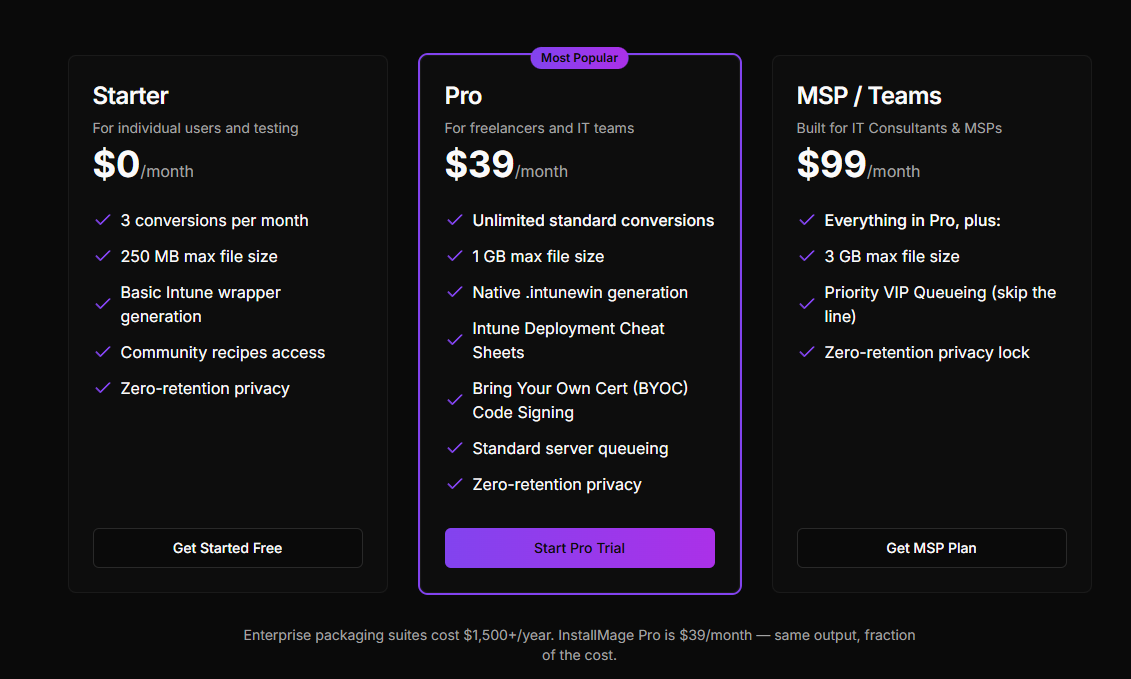Viewport: 1131px width, 679px height.
Task: Click checkmark beside 3 conversions per month
Action: click(102, 220)
